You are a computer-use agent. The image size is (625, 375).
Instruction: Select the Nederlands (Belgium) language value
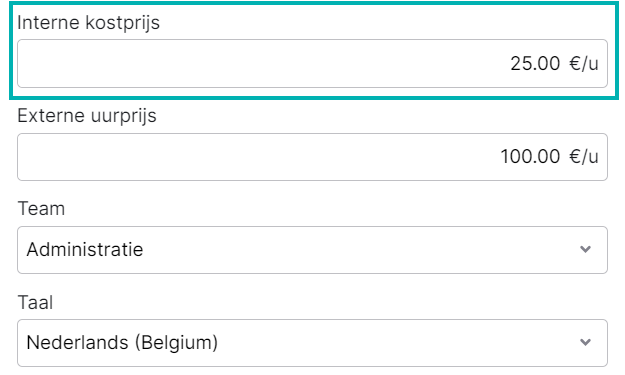tap(122, 343)
